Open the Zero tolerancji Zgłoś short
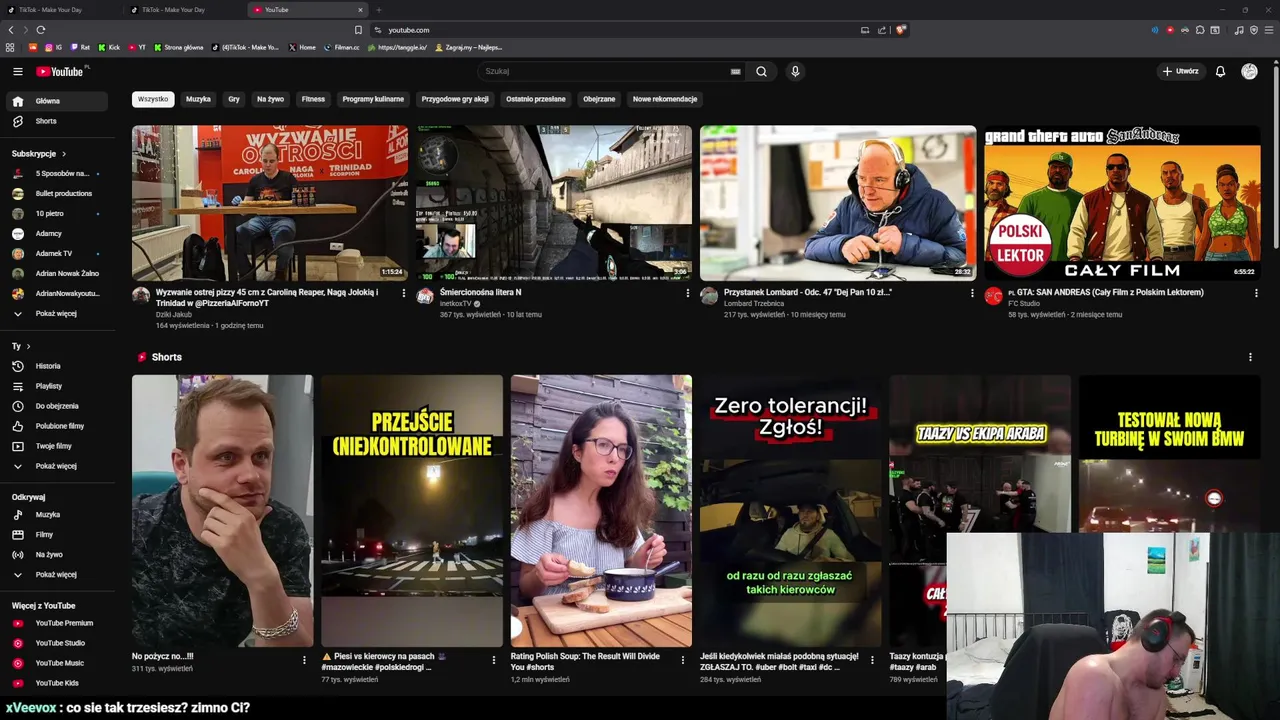 pos(790,511)
